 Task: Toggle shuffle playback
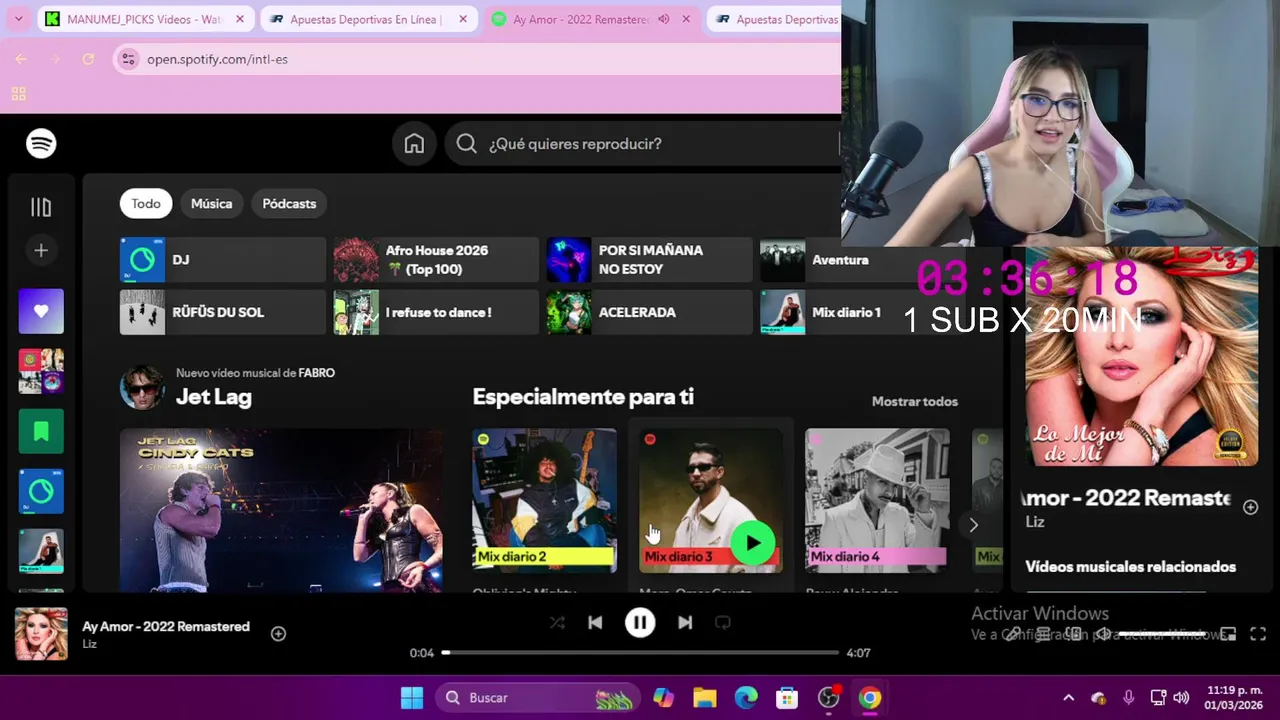pos(557,623)
